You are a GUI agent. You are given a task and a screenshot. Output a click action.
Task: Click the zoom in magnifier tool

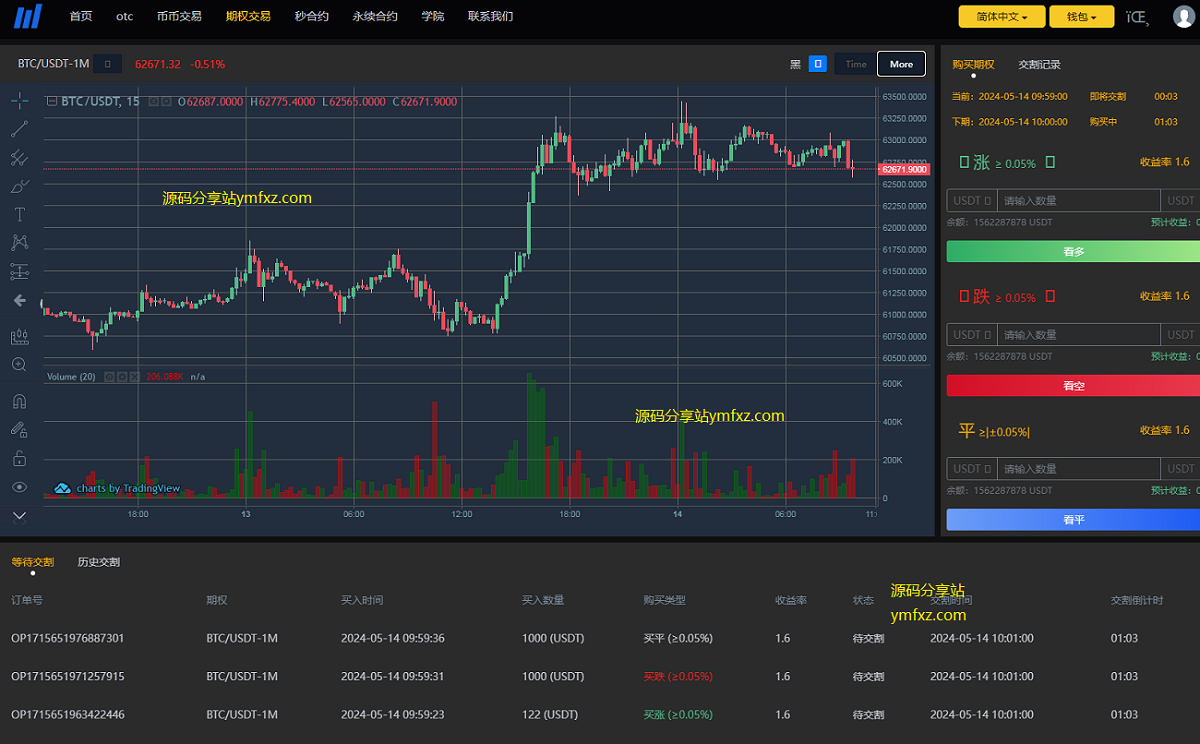(x=19, y=365)
